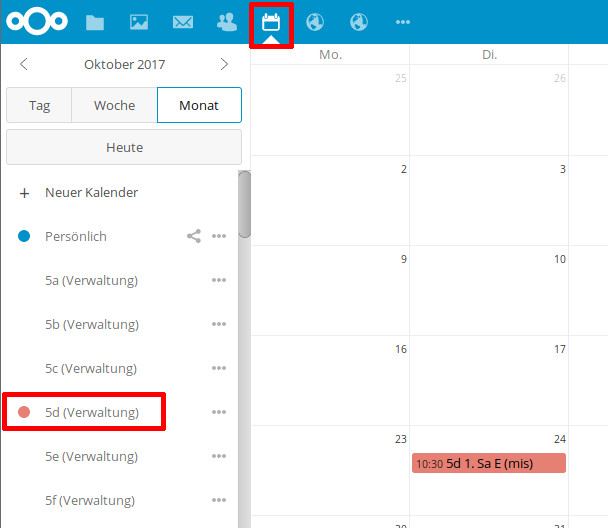The width and height of the screenshot is (608, 528).
Task: Go to previous month with left arrow
Action: click(24, 64)
